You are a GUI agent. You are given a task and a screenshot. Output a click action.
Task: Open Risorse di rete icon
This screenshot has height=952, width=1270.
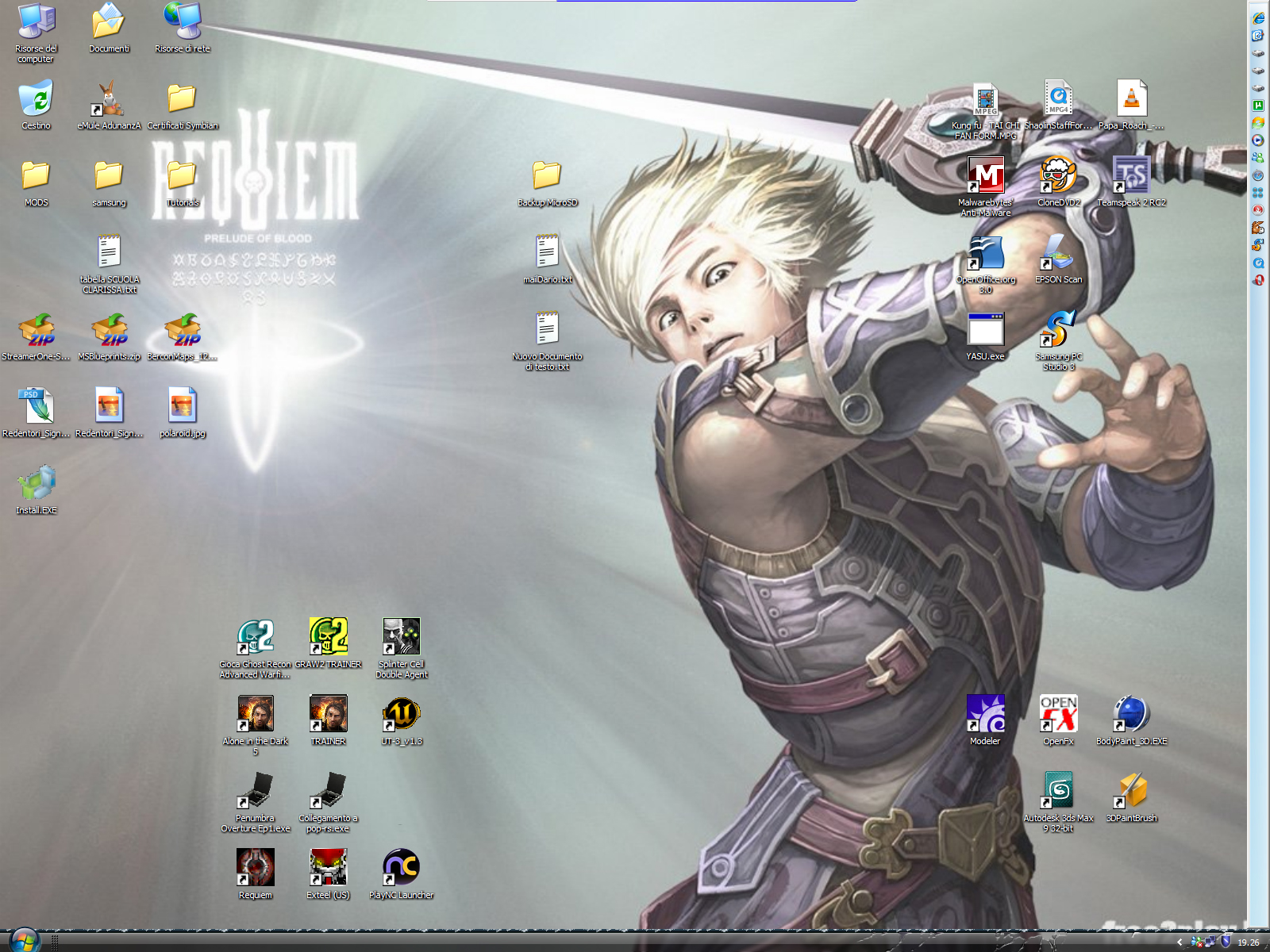click(x=182, y=29)
